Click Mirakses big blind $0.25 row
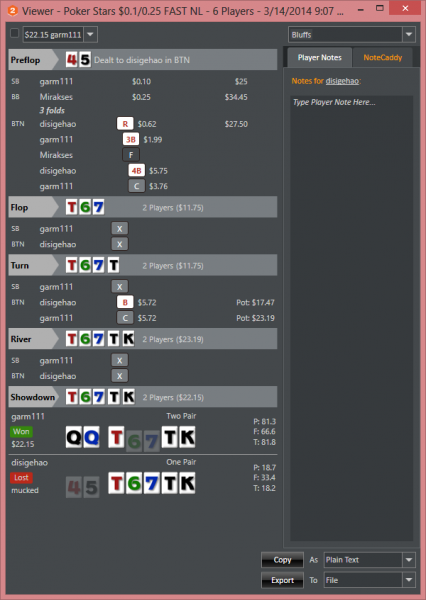 142,97
